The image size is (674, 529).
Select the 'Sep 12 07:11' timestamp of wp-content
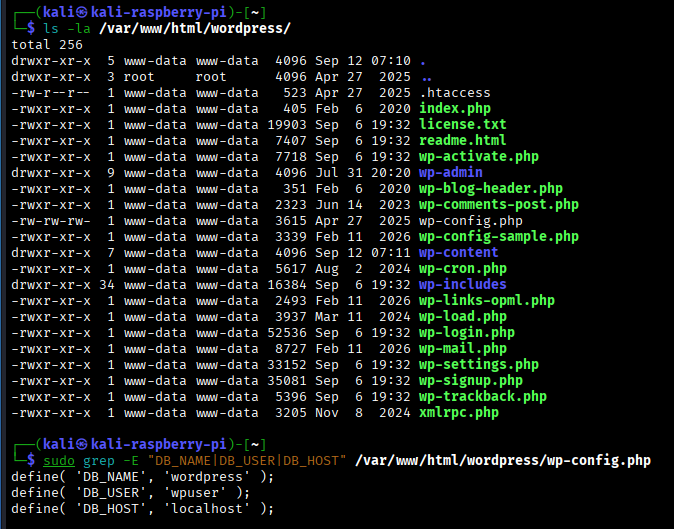click(363, 253)
